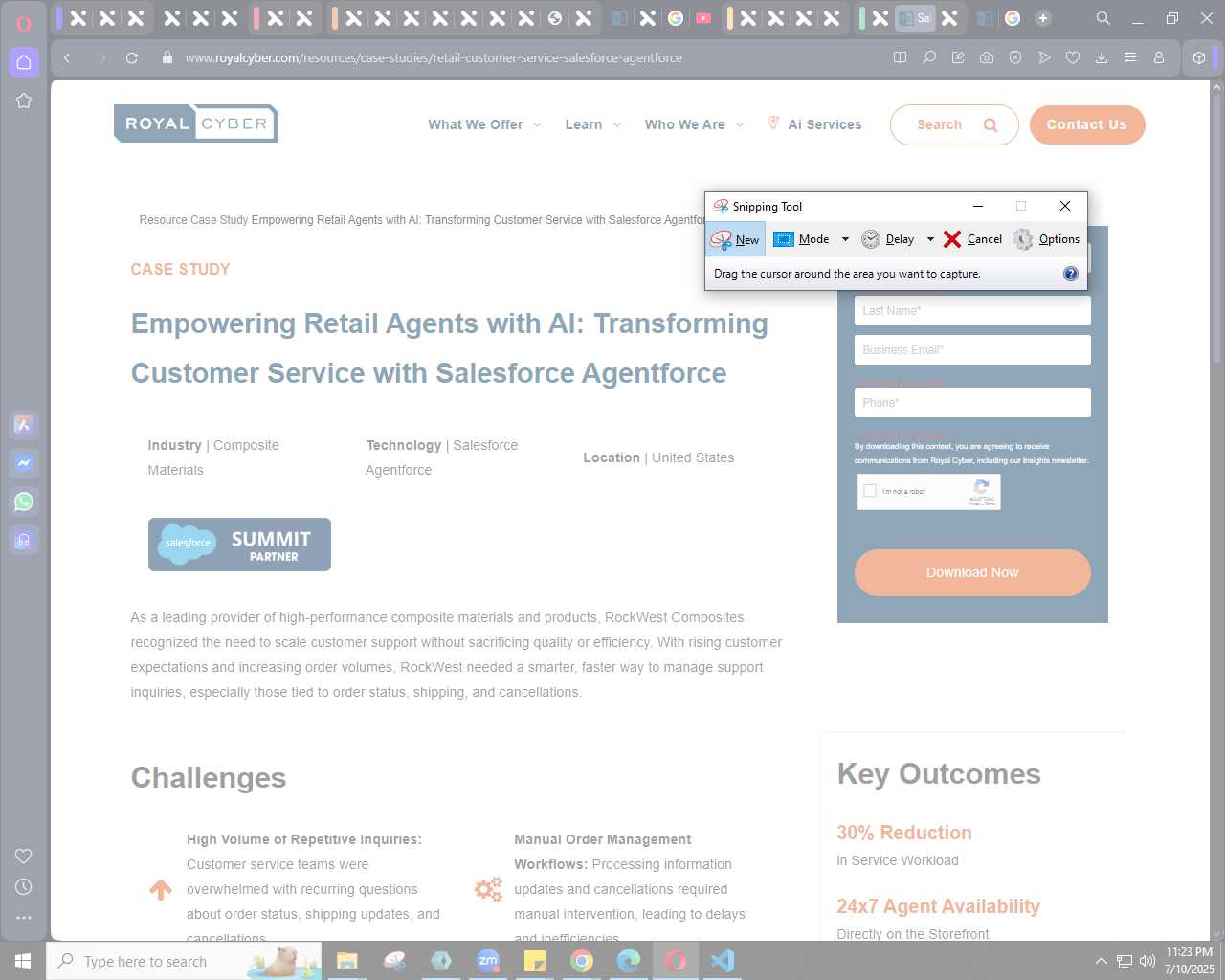The image size is (1225, 980).
Task: Open Microsoft Edge from the taskbar
Action: pos(629,961)
